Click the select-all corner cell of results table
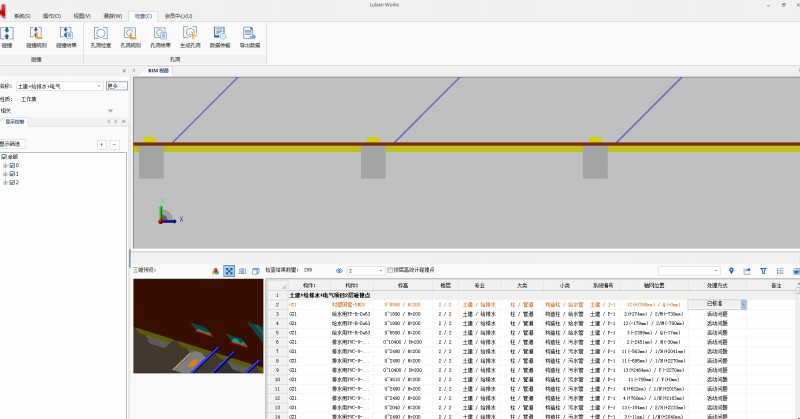 pos(277,286)
